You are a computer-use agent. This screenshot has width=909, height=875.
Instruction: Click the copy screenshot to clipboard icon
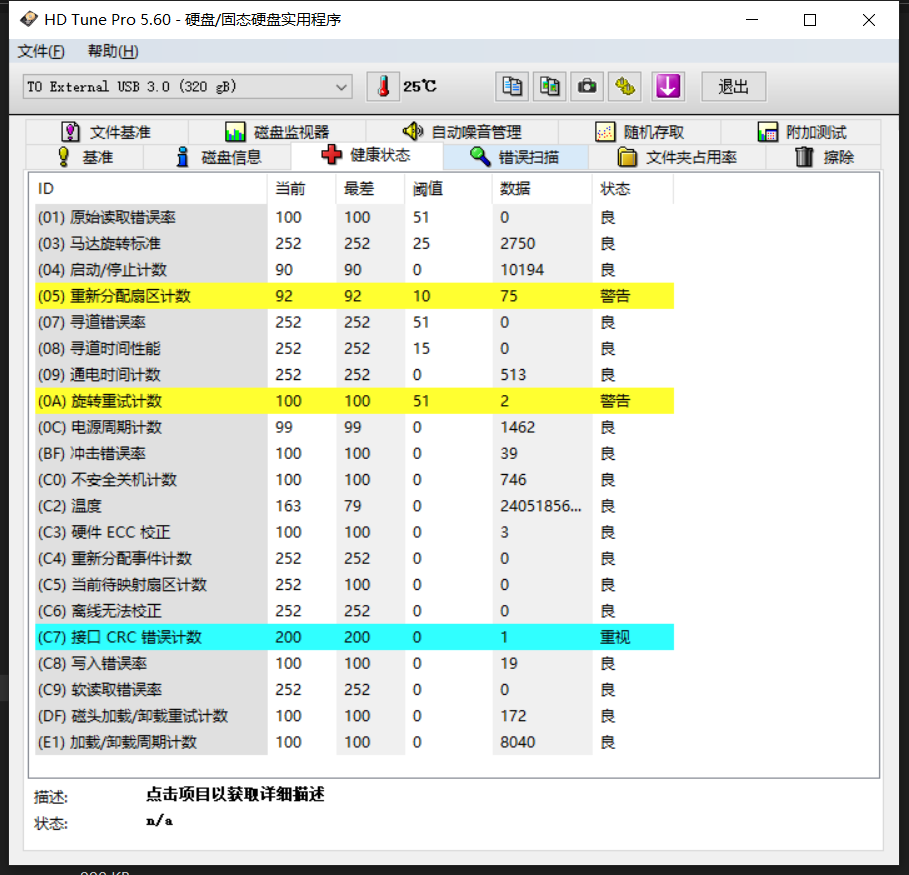[x=549, y=87]
